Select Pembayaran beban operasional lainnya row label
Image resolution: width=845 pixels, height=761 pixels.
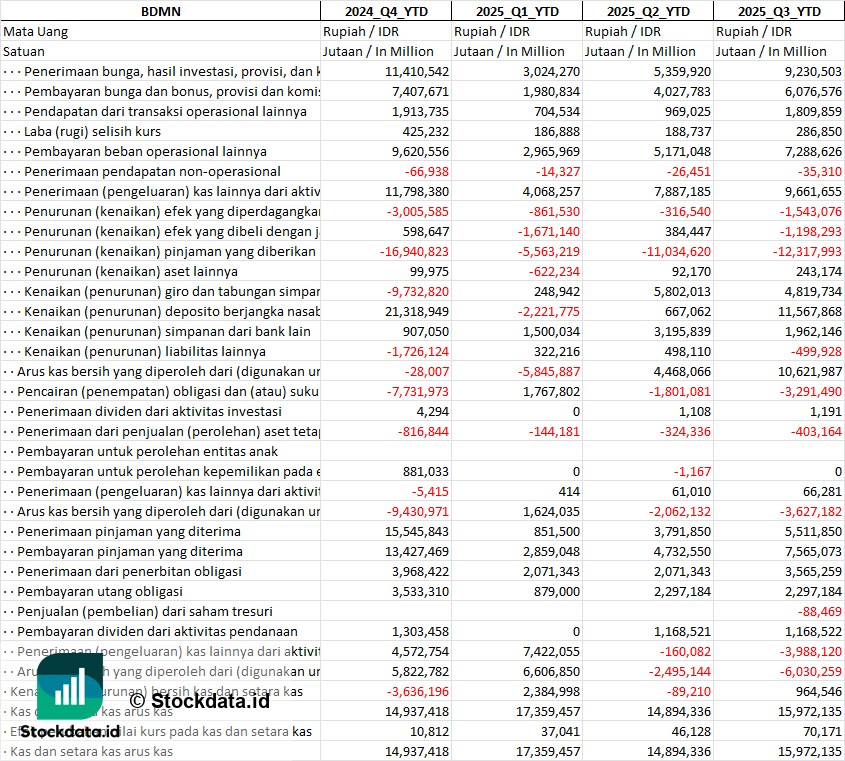tap(145, 151)
